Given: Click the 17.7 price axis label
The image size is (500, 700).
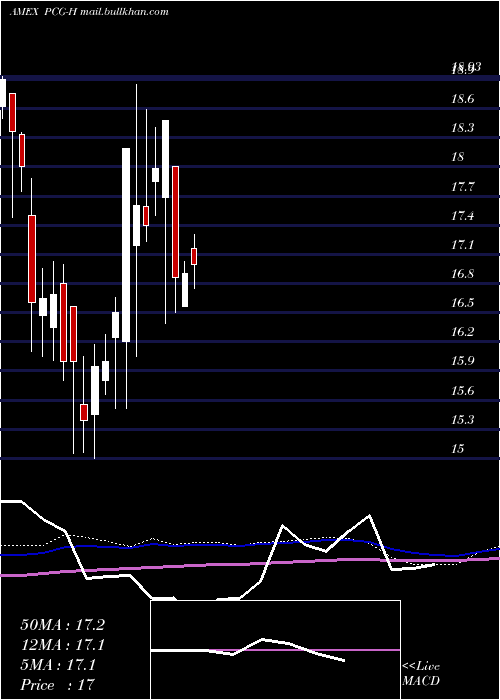Looking at the screenshot, I should tap(462, 187).
